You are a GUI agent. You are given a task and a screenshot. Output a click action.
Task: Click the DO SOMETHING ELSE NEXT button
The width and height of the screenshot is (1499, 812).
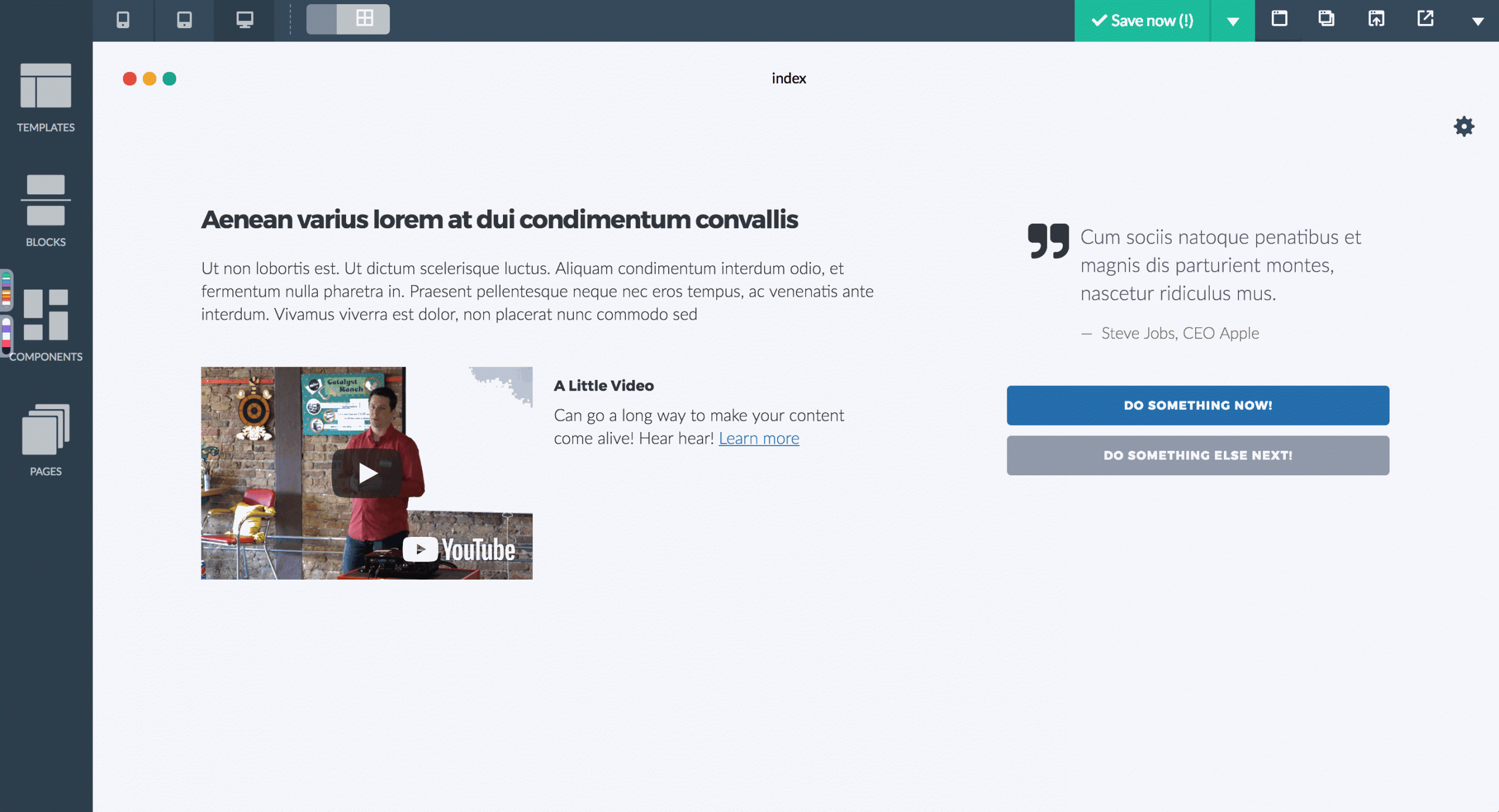pos(1198,455)
